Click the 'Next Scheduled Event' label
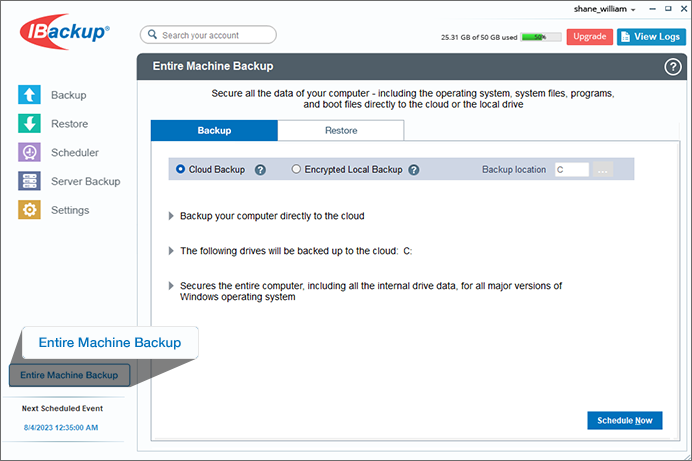692x461 pixels. 62,409
